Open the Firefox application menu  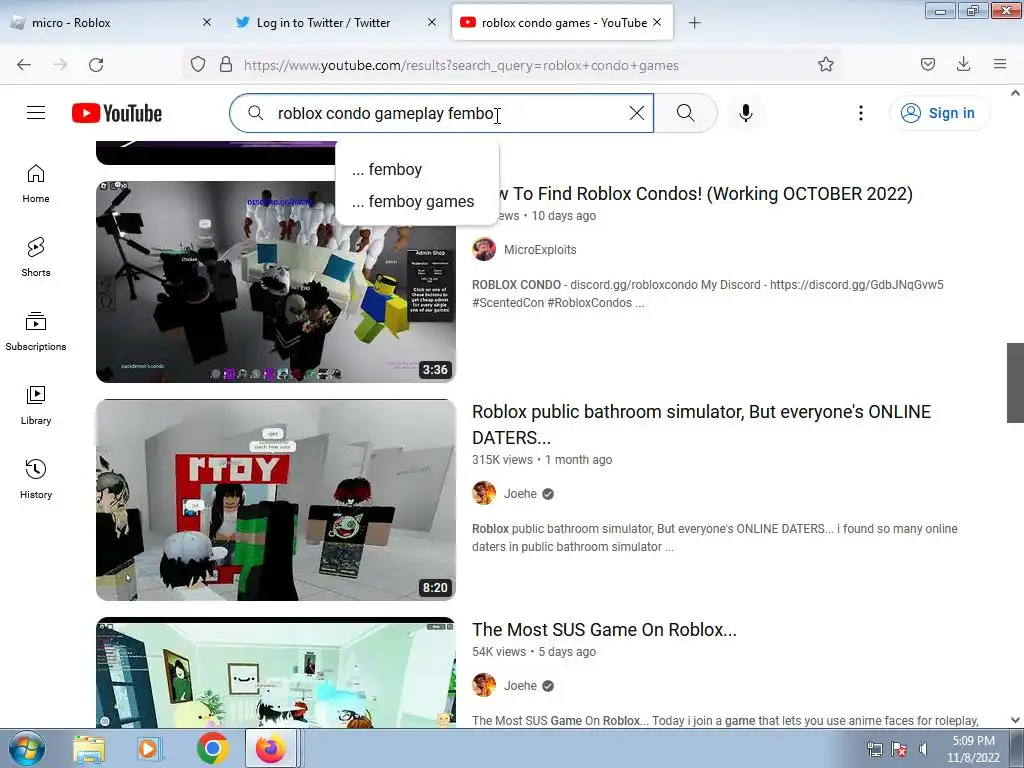pos(1000,64)
